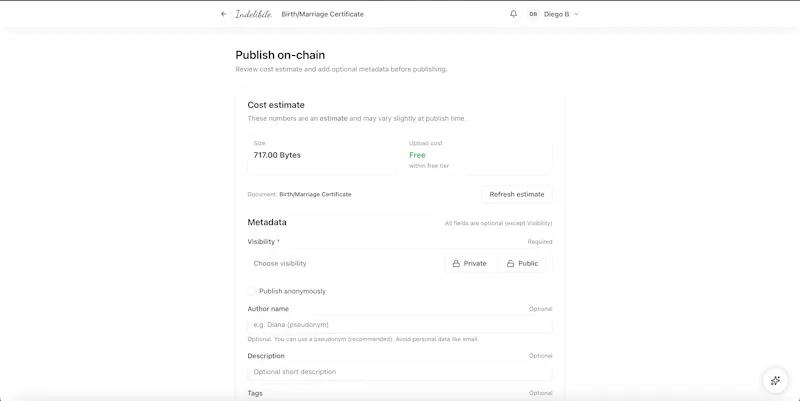
Task: Click Birth/Marriage Certificate header title
Action: coord(322,14)
